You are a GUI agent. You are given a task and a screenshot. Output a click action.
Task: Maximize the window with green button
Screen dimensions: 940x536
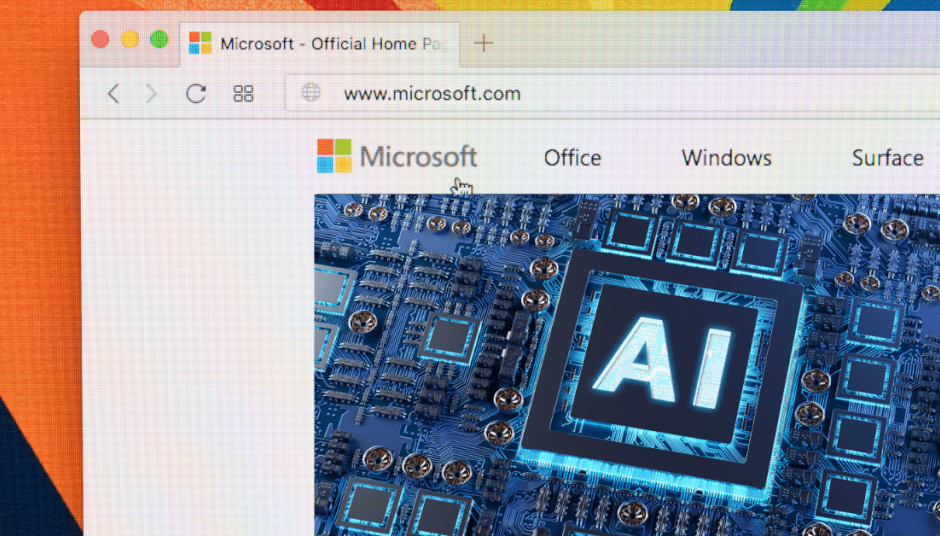pos(159,40)
